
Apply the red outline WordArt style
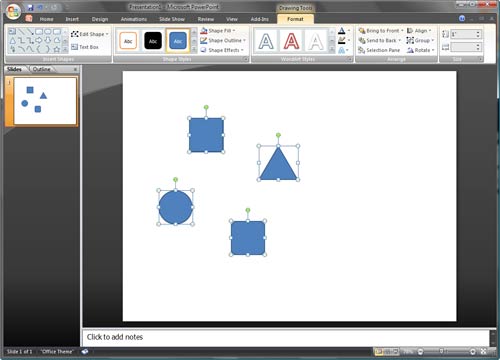coord(291,41)
